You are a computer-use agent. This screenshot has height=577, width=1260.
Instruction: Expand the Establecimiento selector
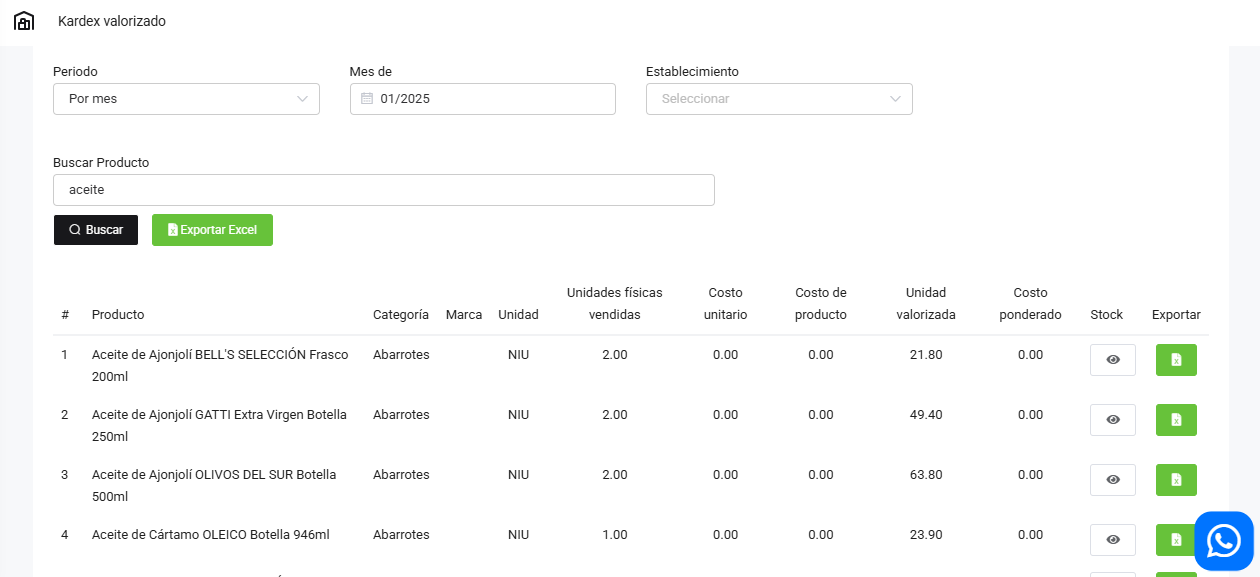779,99
